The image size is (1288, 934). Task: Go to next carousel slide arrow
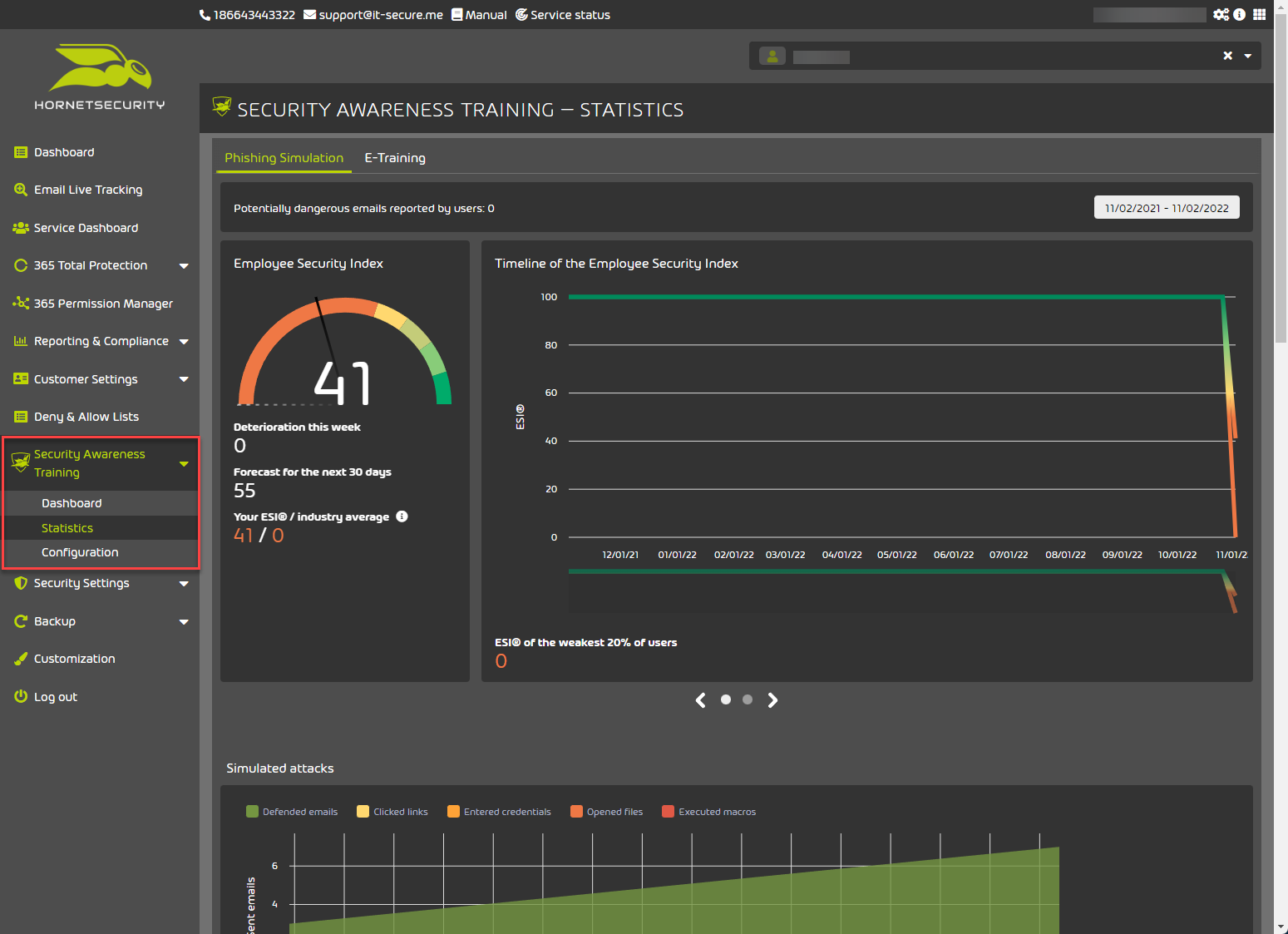[772, 700]
